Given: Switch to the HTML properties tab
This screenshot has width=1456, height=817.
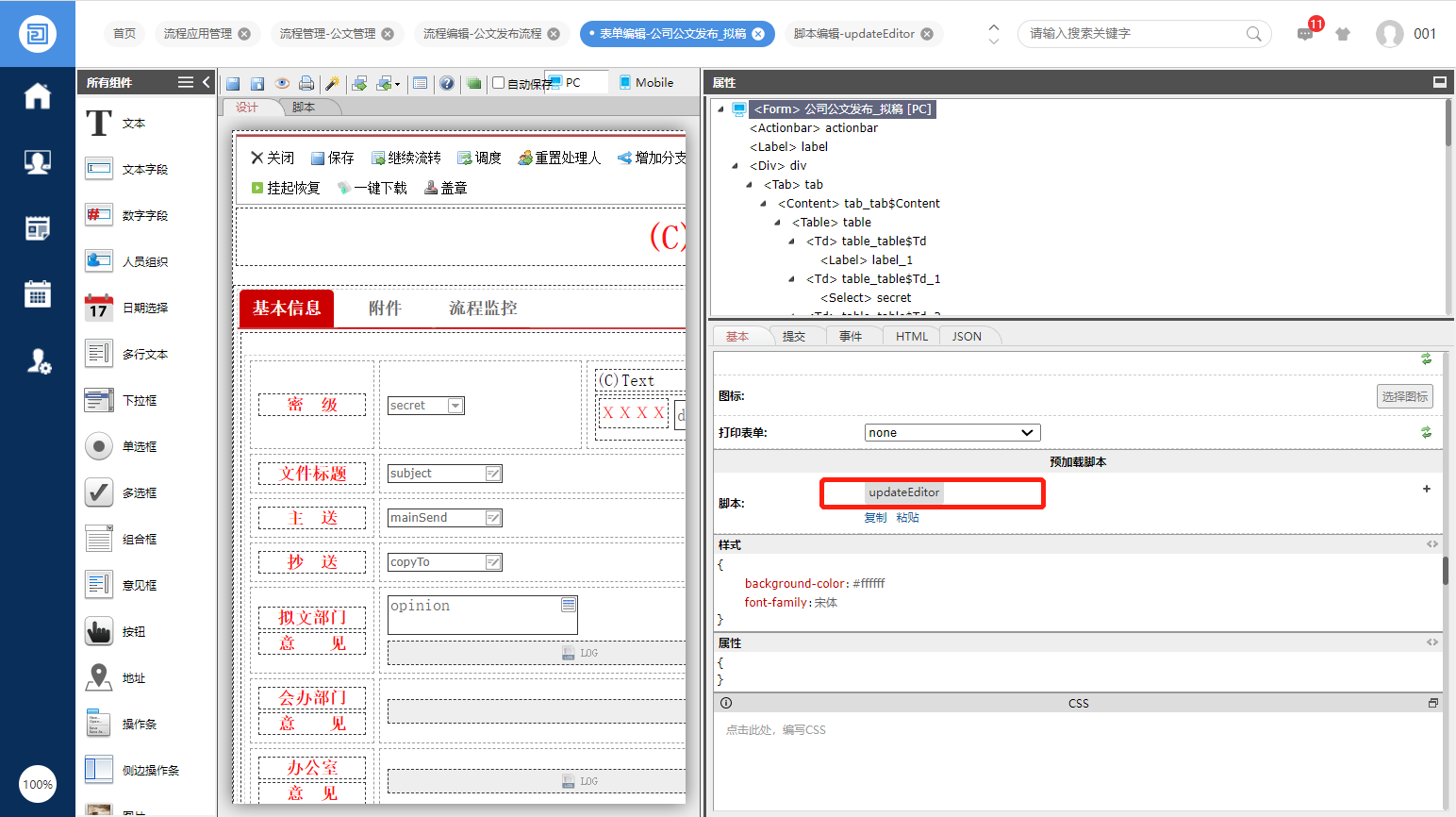Looking at the screenshot, I should coord(912,336).
